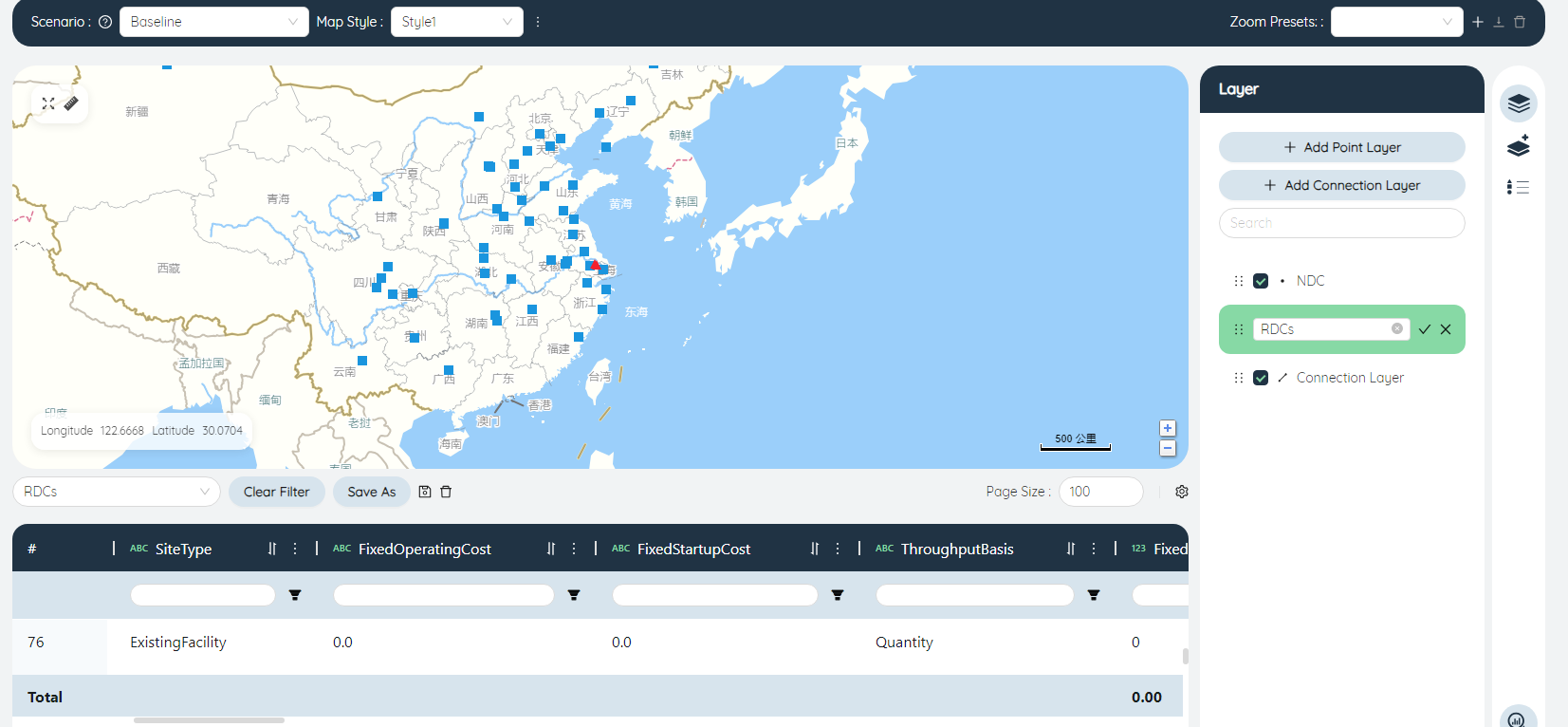Click the table vertical scrollbar thumb
The image size is (1568, 727).
pyautogui.click(x=1186, y=656)
